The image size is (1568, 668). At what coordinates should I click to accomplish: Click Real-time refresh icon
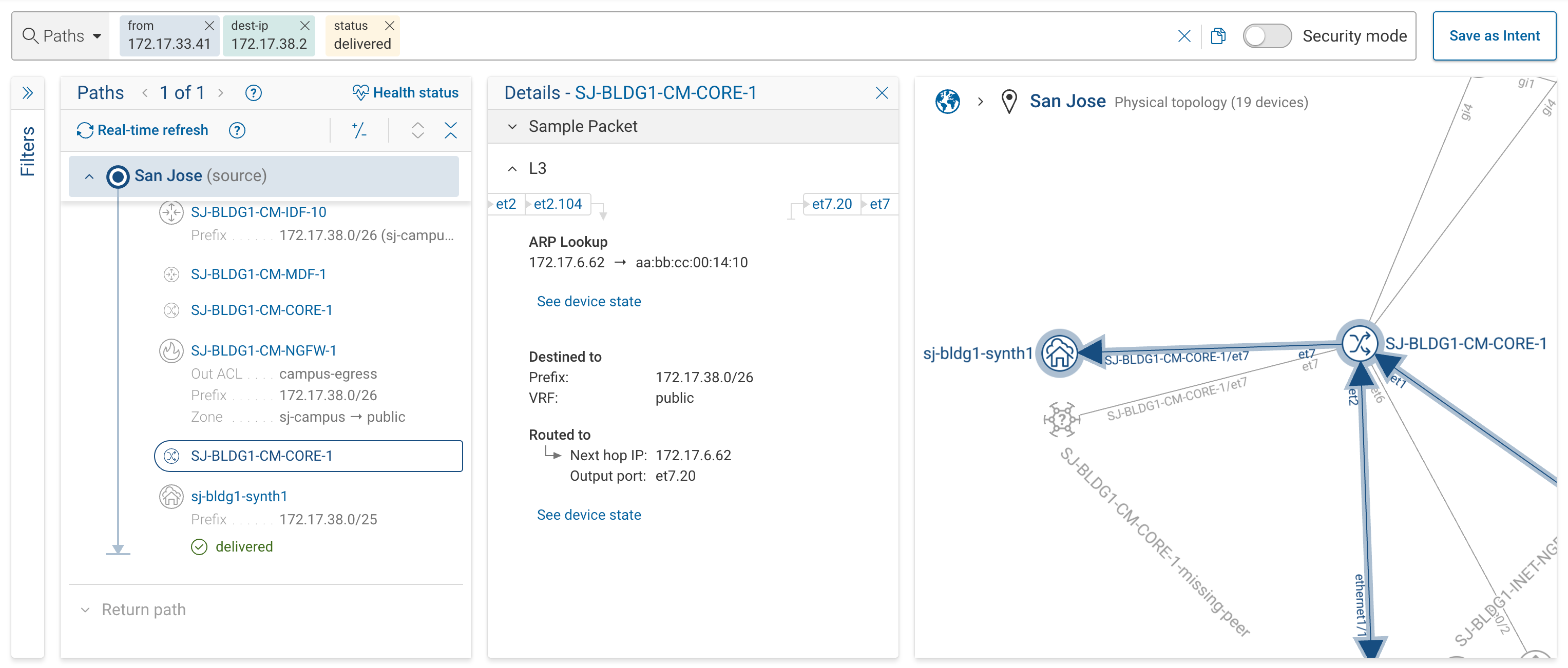[85, 130]
